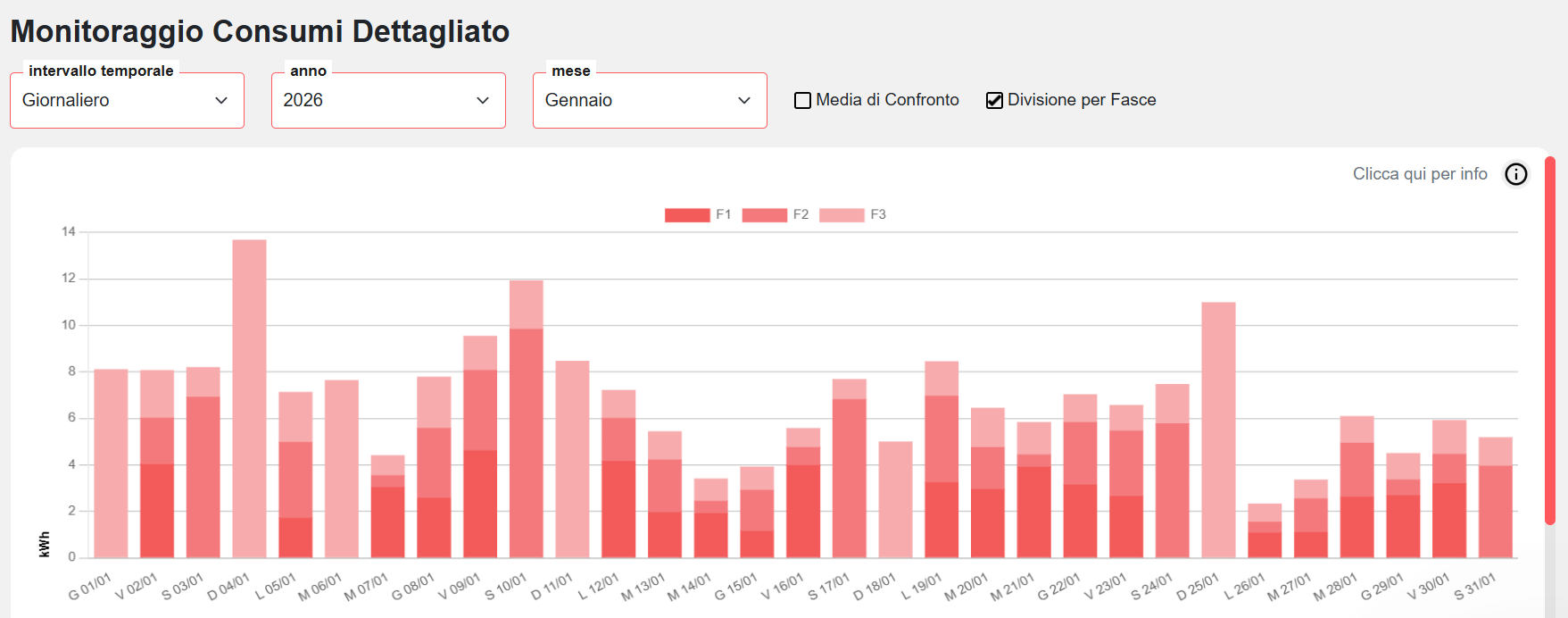Click the G 01/01 bar
1568x618 pixels.
(111, 463)
